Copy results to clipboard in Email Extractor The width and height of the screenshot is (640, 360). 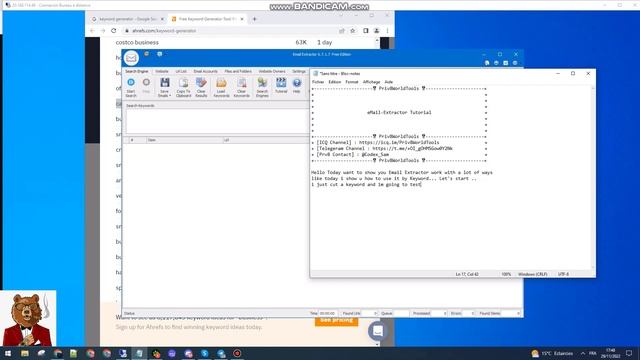point(184,88)
